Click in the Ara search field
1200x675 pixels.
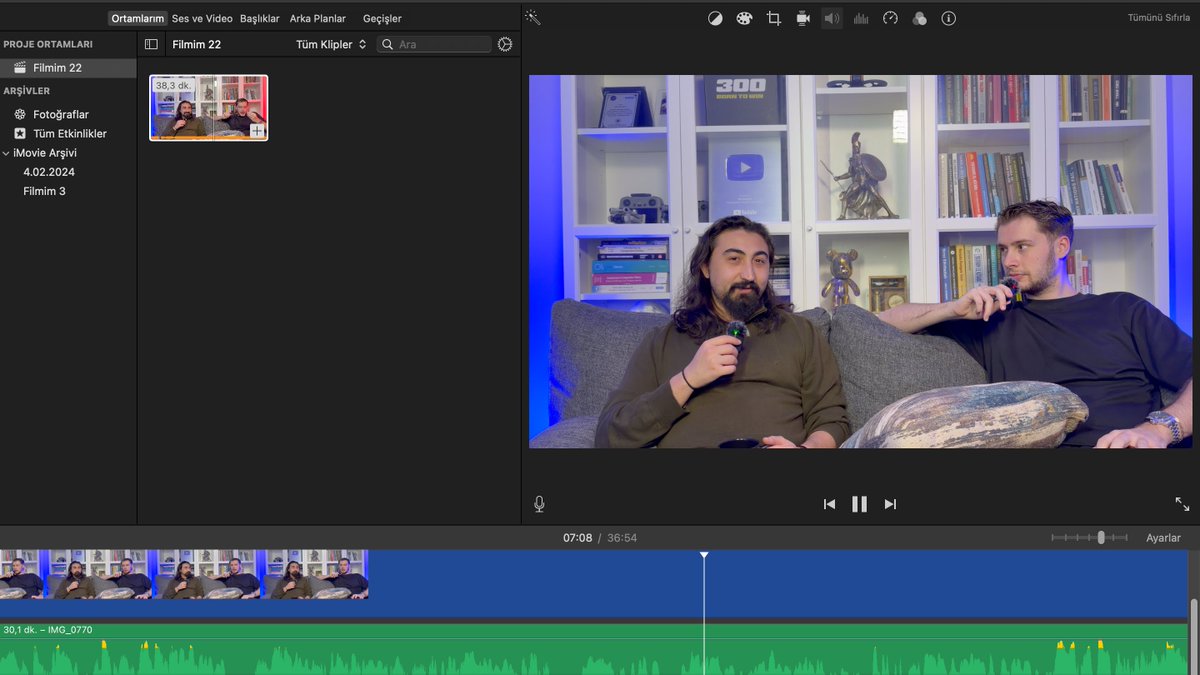pos(434,44)
